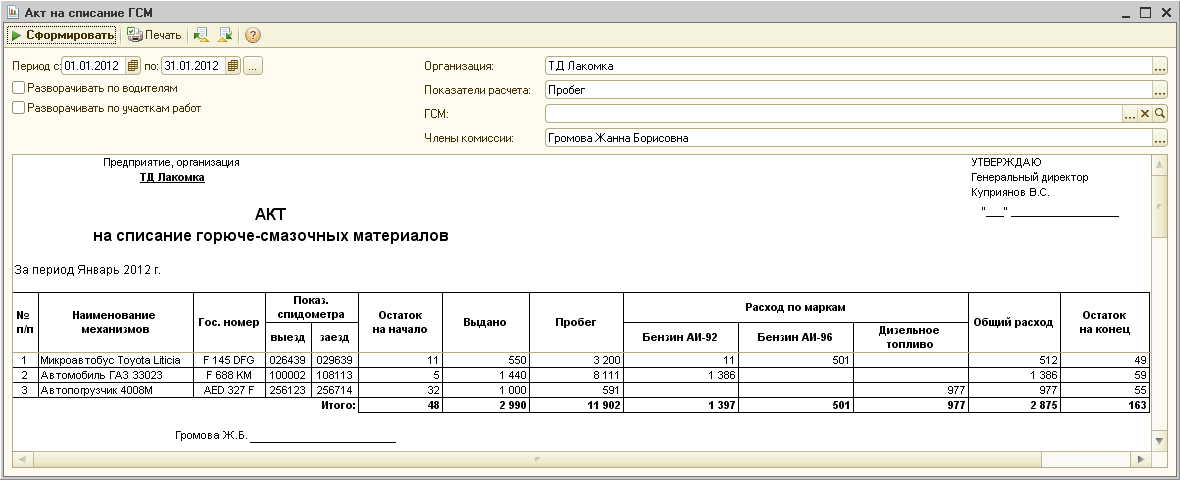This screenshot has height=480, width=1180.
Task: Open calendar for the period end date
Action: tap(233, 66)
